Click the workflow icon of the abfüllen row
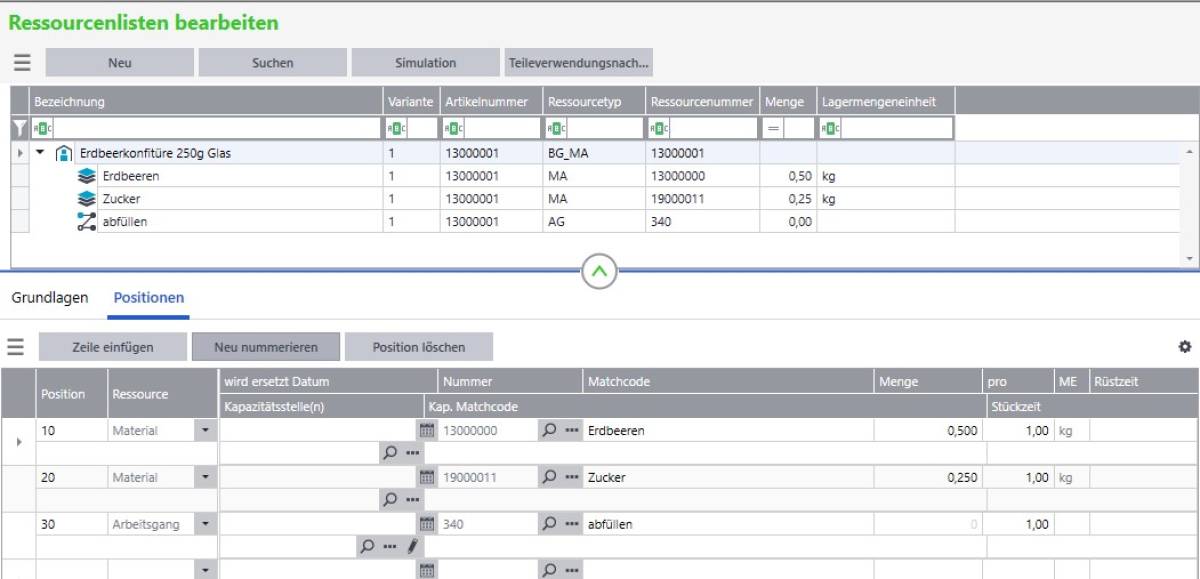The image size is (1200, 579). tap(87, 222)
